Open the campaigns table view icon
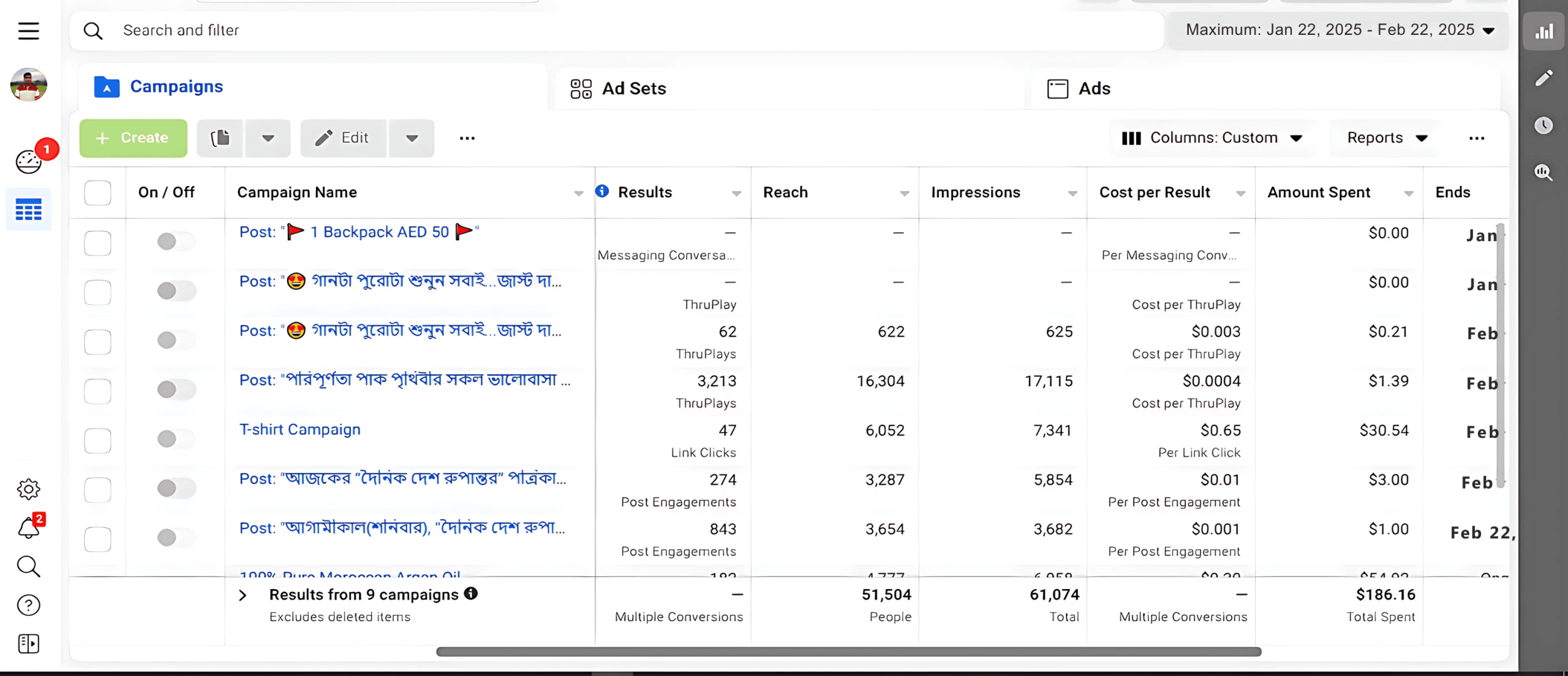 pos(28,210)
